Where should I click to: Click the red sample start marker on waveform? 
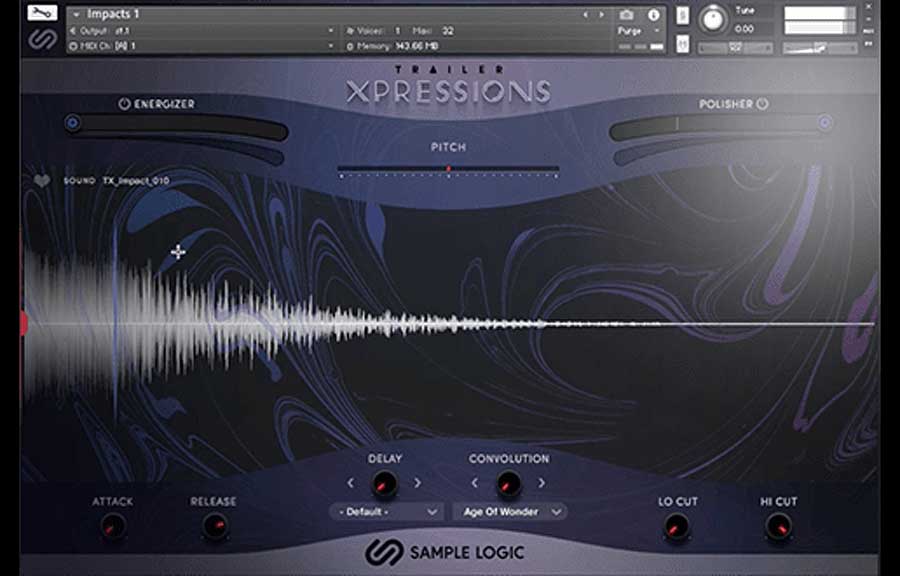pyautogui.click(x=24, y=324)
